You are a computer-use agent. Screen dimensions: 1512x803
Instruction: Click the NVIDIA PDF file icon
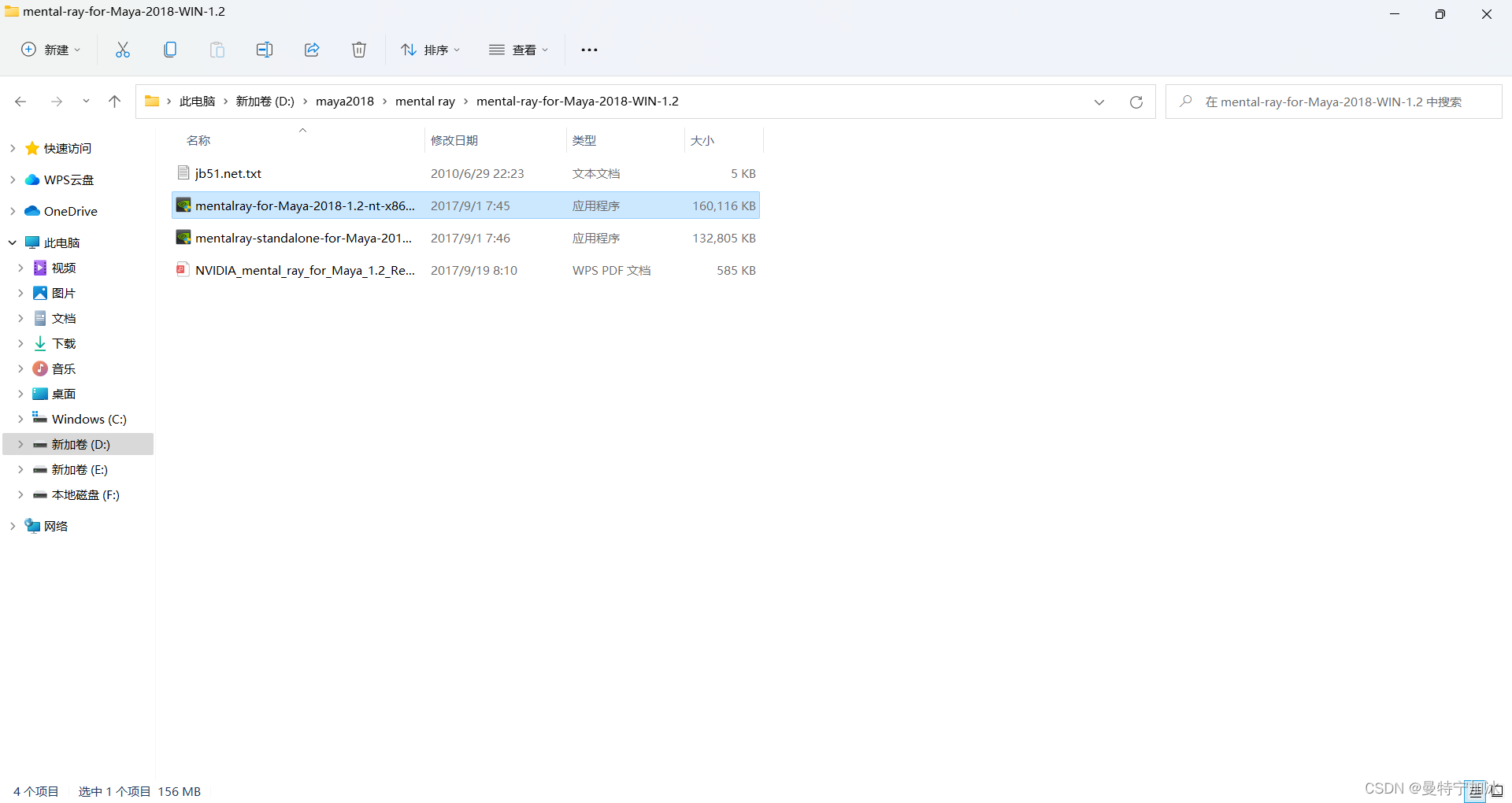click(x=183, y=269)
